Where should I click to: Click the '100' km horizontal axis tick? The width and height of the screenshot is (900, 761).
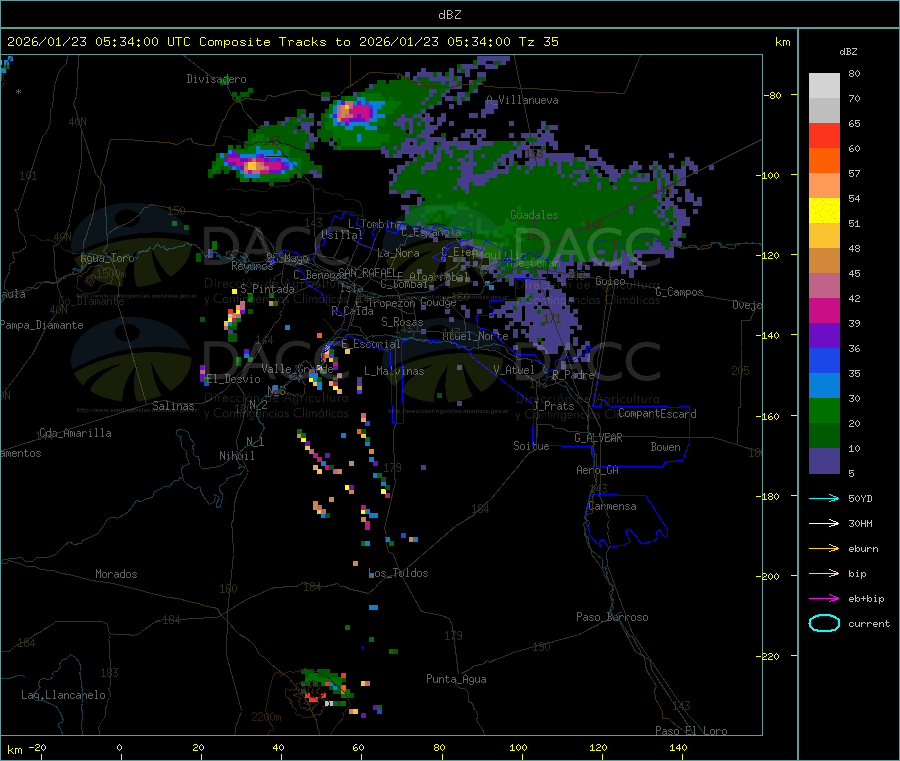518,747
